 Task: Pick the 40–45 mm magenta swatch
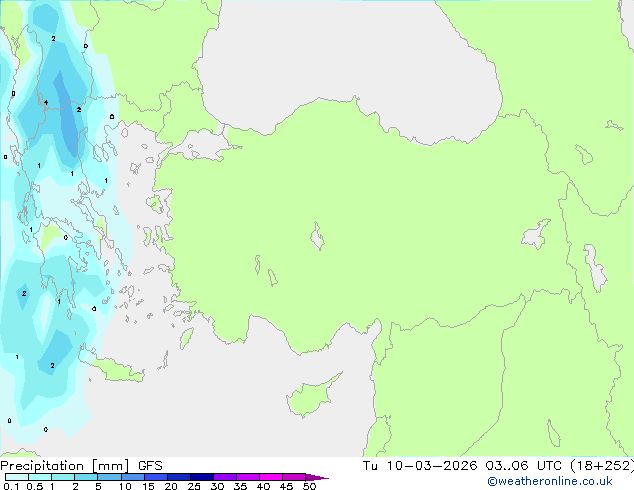click(271, 477)
